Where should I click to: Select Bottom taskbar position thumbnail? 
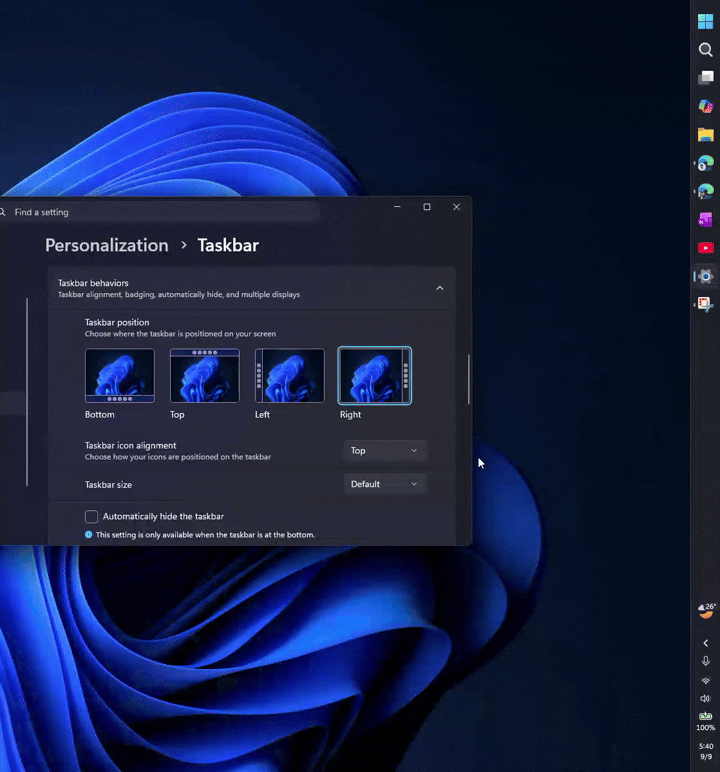(120, 375)
